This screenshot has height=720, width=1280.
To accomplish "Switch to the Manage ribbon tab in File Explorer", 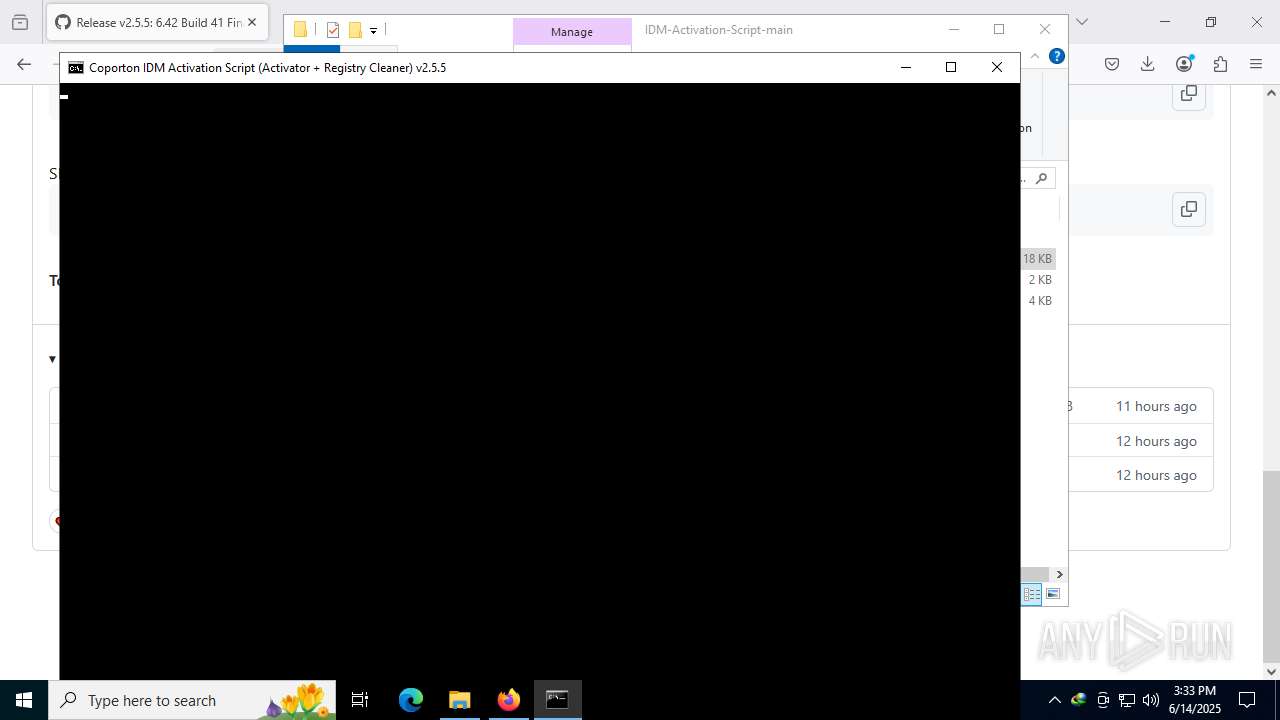I will click(x=572, y=32).
